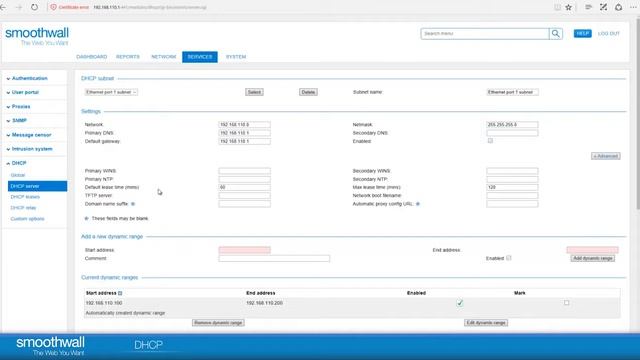Viewport: 640px width, 360px height.
Task: Click the web note pen icon
Action: click(x=603, y=7)
